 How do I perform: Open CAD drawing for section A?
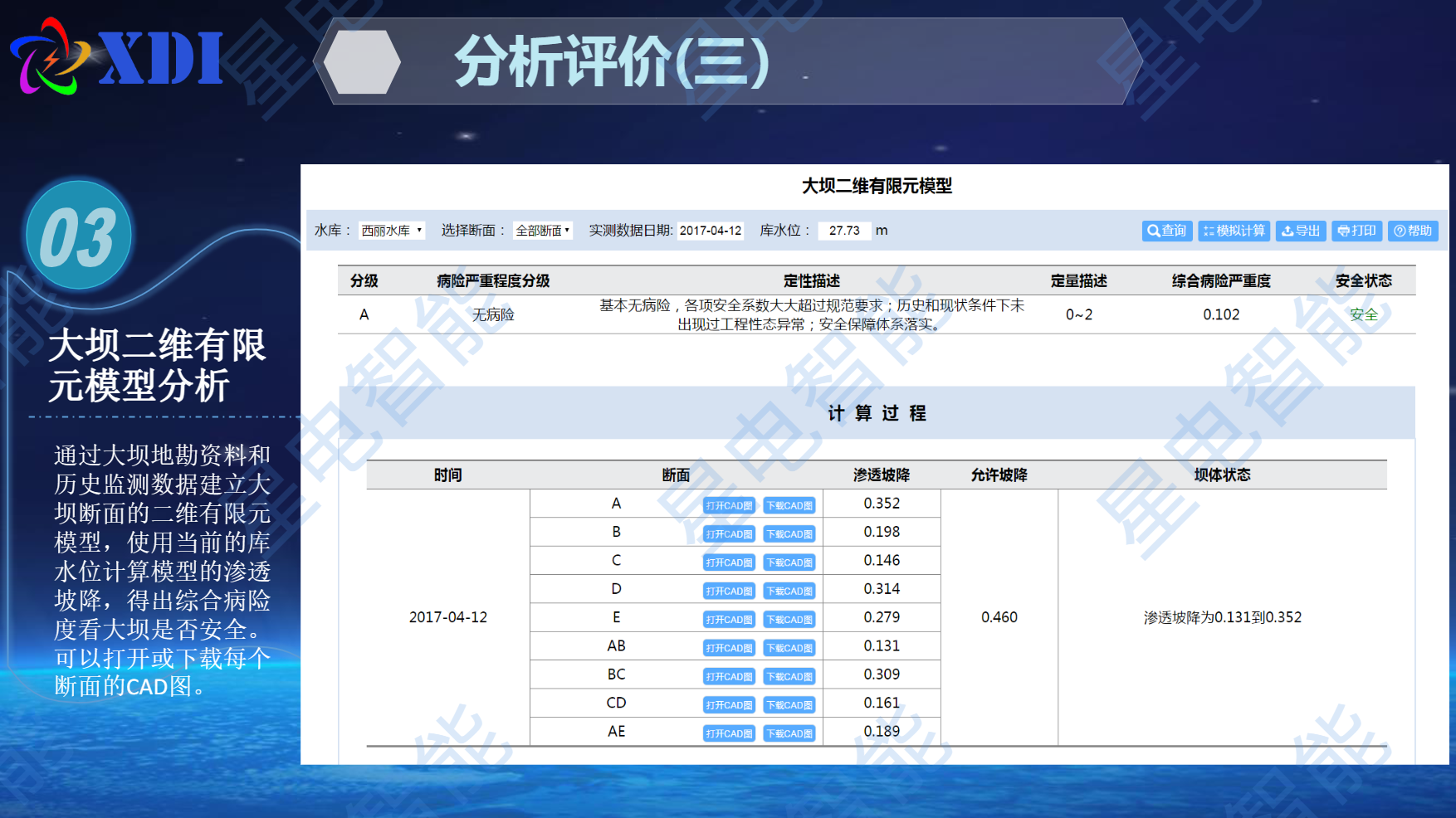pos(729,505)
